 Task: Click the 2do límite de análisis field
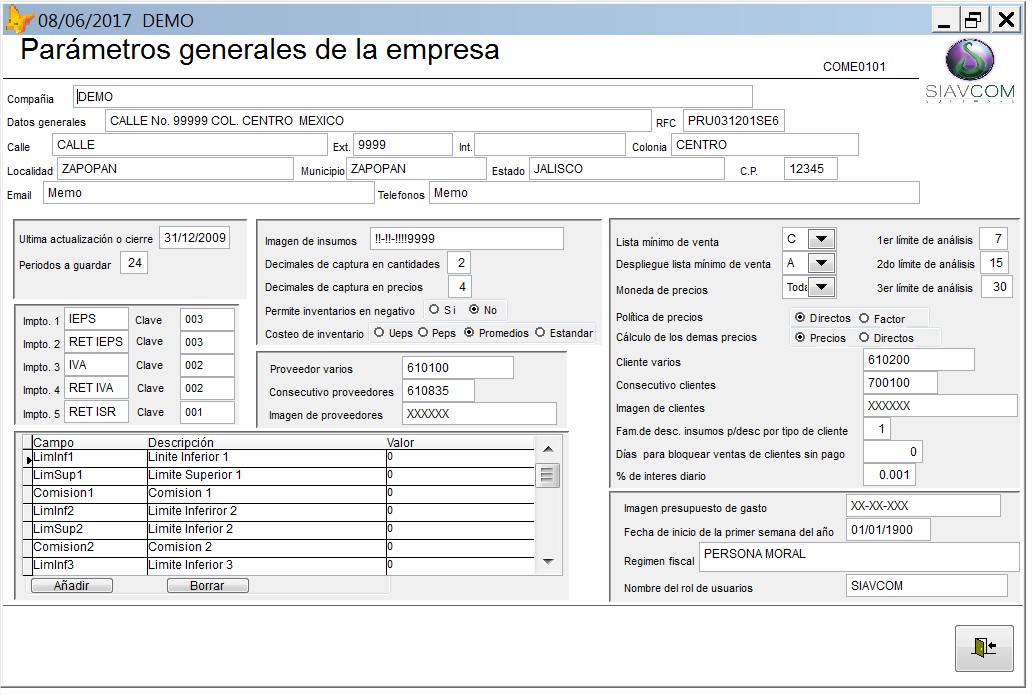click(996, 263)
